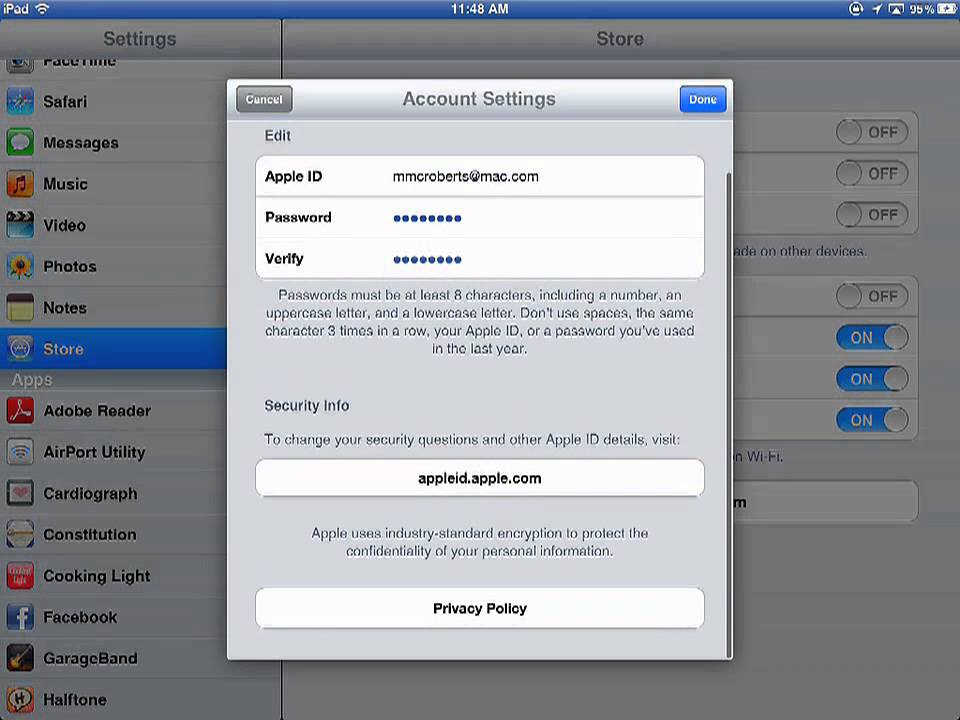Cancel the Account Settings dialog
This screenshot has height=720, width=960.
[264, 99]
